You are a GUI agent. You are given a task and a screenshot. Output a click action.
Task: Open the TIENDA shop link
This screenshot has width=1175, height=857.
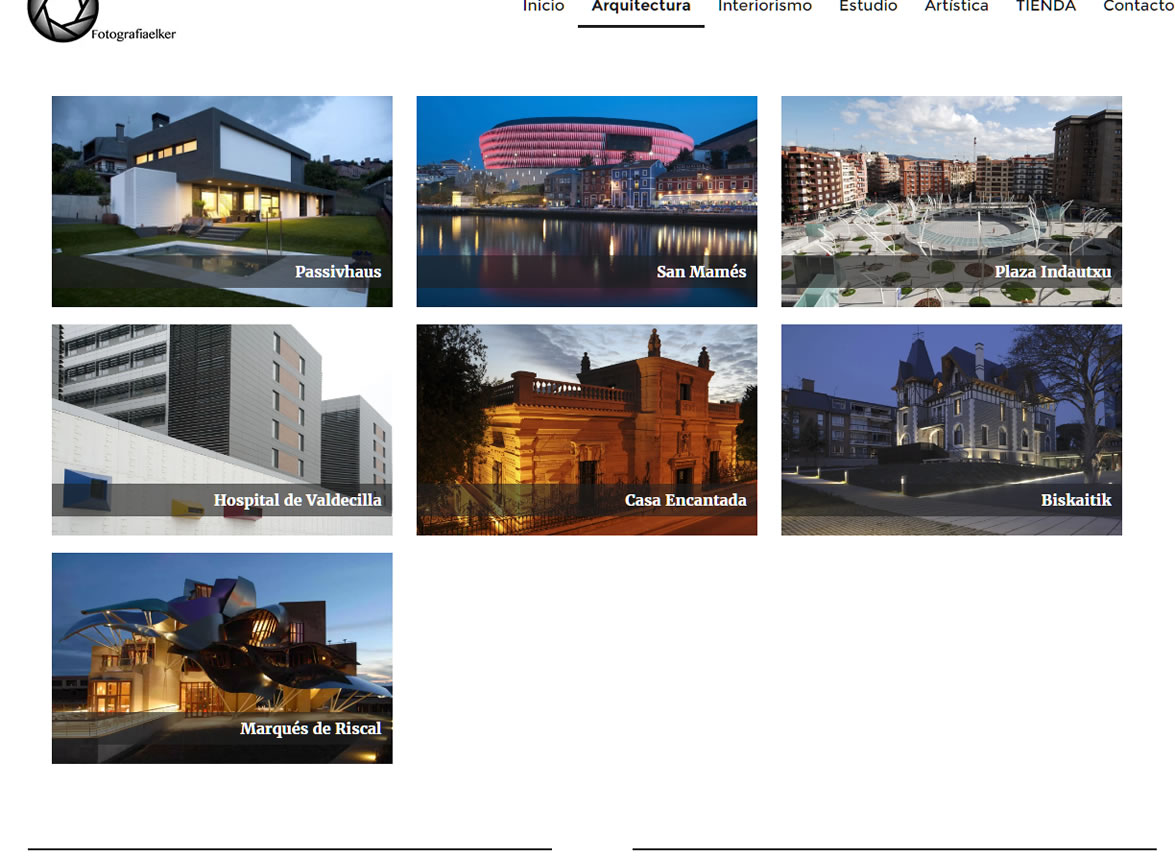[x=1045, y=6]
